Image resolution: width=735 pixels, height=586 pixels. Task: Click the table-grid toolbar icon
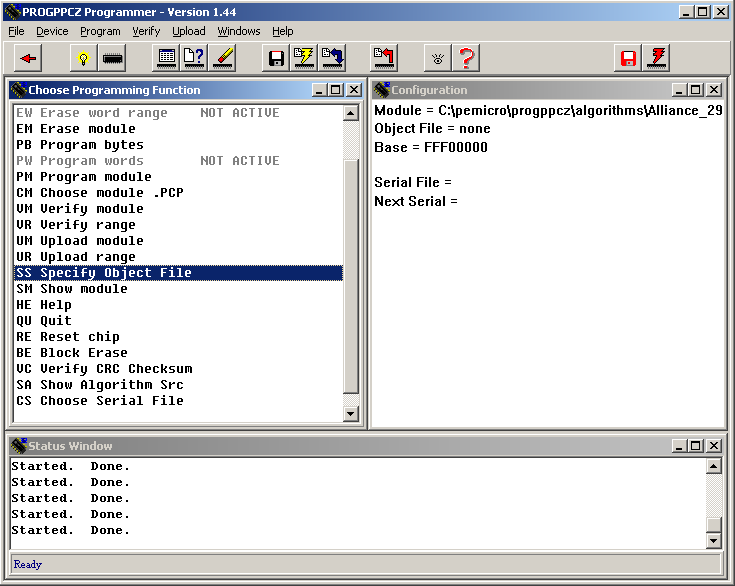click(166, 58)
